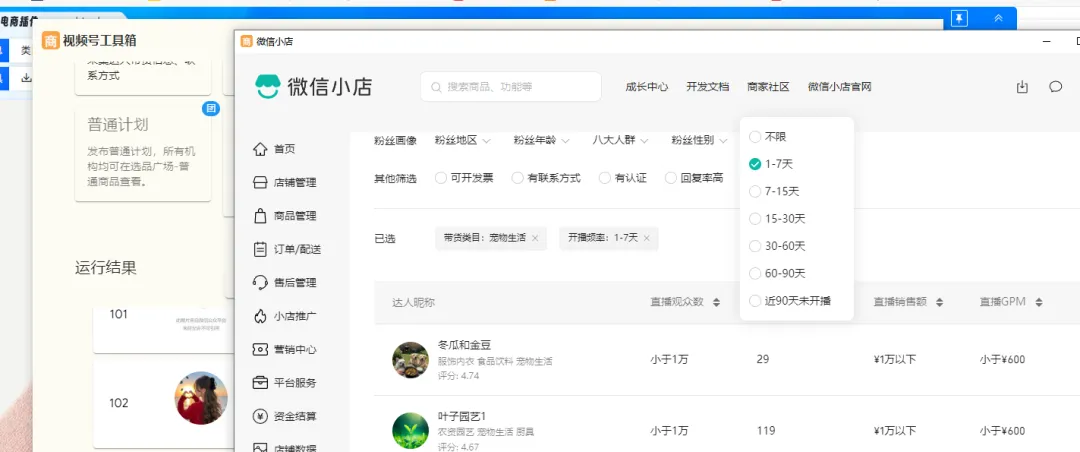The width and height of the screenshot is (1080, 452).
Task: Open 订单/配送 in sidebar
Action: point(297,249)
